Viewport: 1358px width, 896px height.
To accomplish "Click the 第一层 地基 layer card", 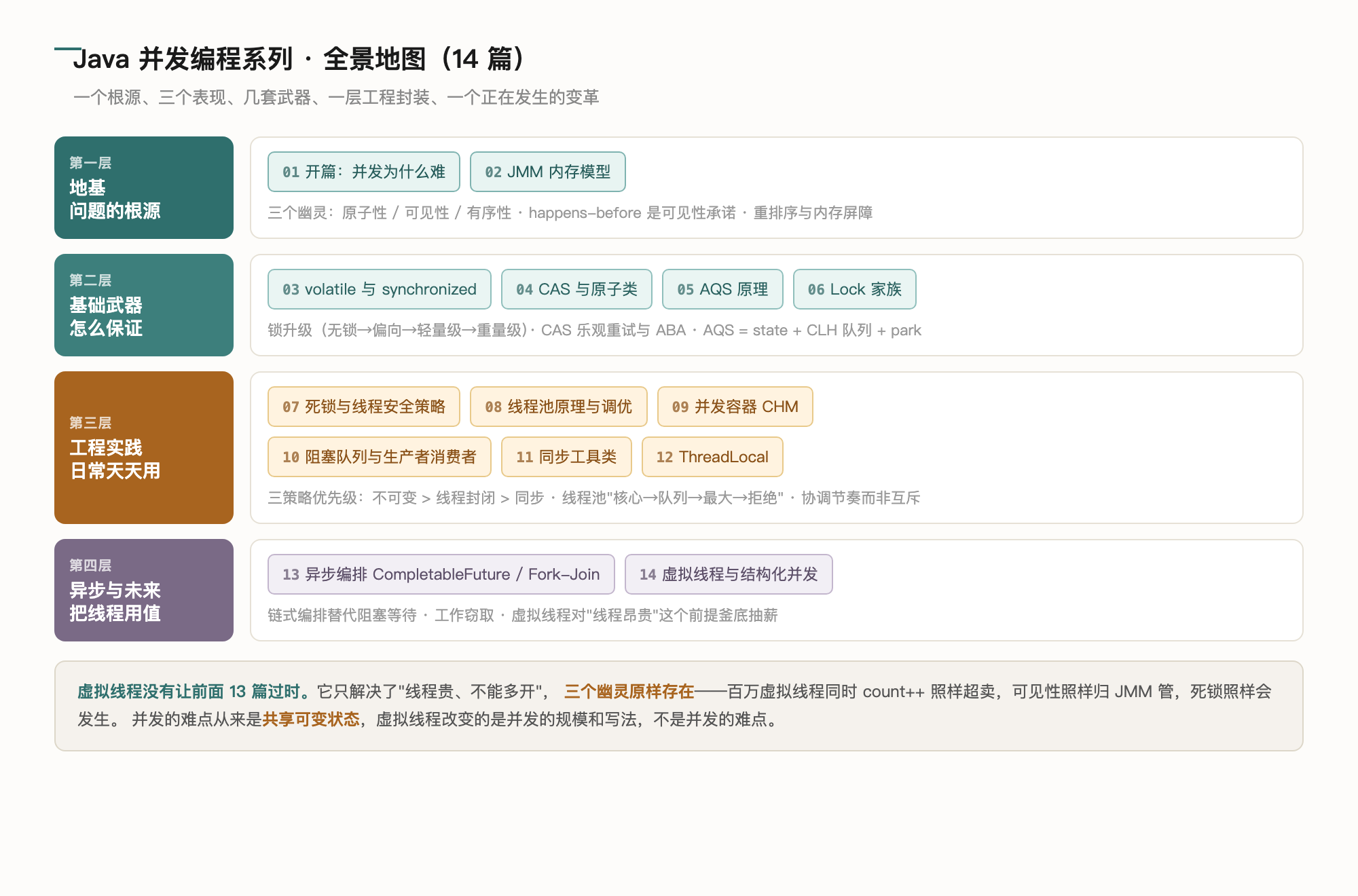I will (x=144, y=187).
